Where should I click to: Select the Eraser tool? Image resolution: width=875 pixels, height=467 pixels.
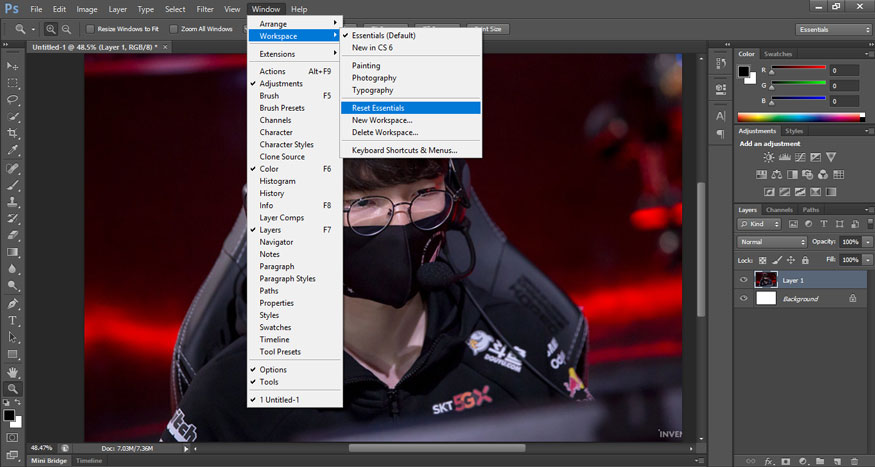(x=12, y=235)
